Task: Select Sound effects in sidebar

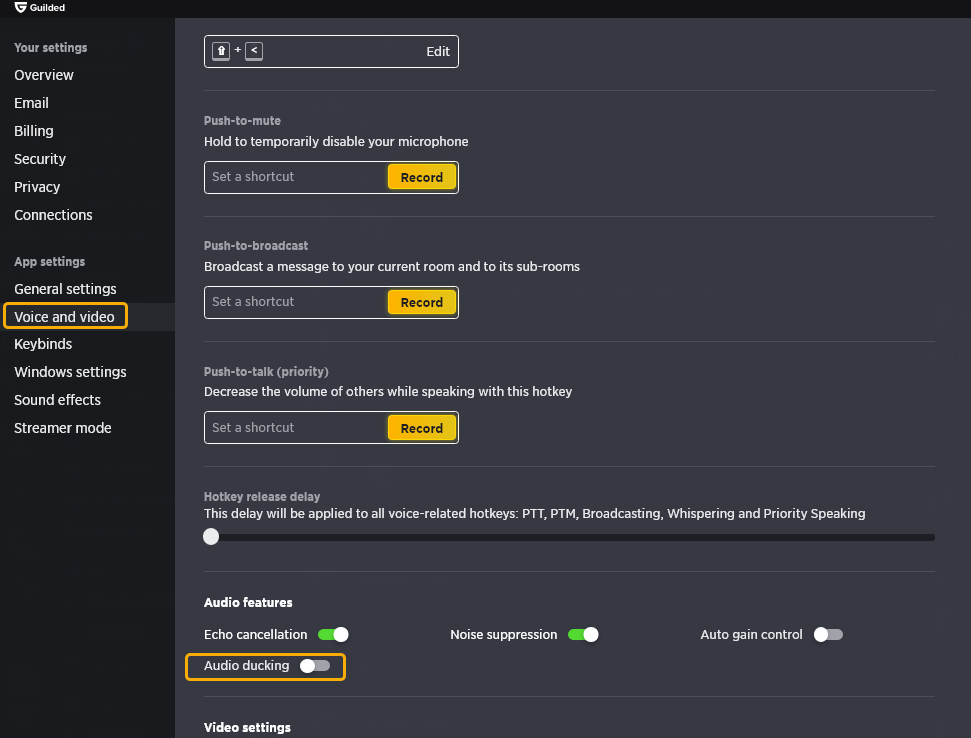Action: 58,400
